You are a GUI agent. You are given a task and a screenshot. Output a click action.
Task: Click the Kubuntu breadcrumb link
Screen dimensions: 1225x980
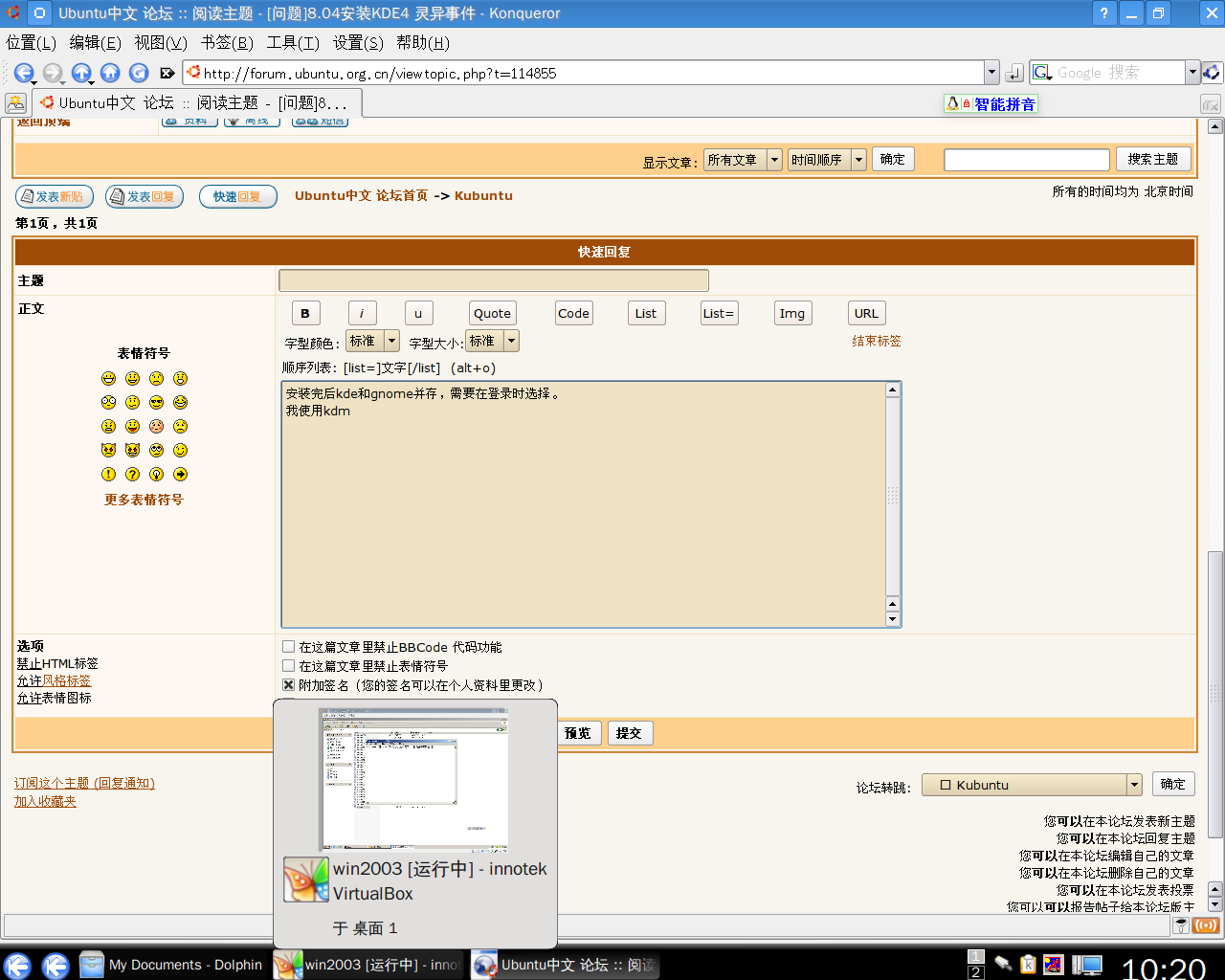coord(483,196)
